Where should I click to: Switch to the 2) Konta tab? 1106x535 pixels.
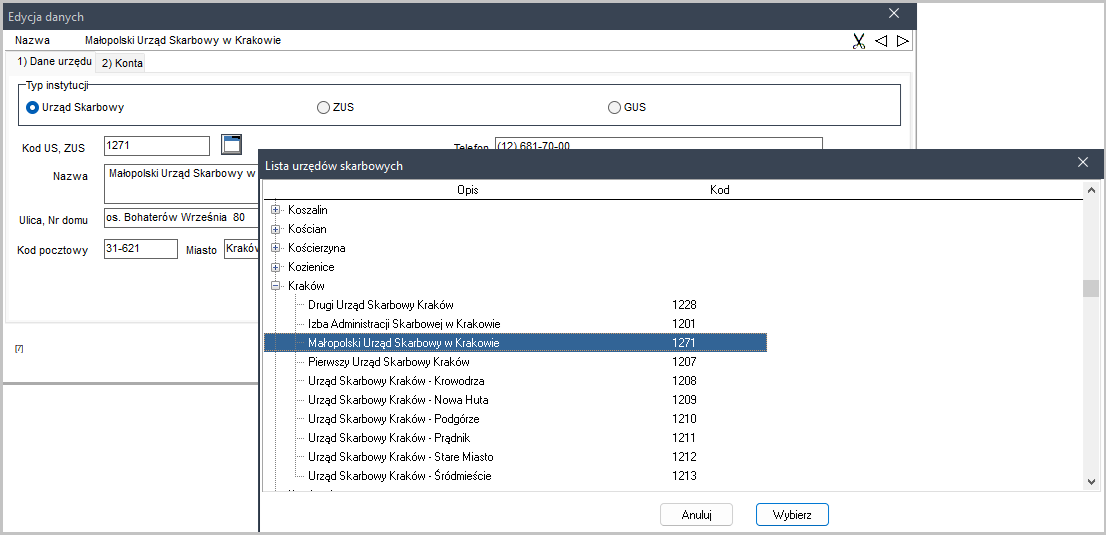pyautogui.click(x=122, y=63)
